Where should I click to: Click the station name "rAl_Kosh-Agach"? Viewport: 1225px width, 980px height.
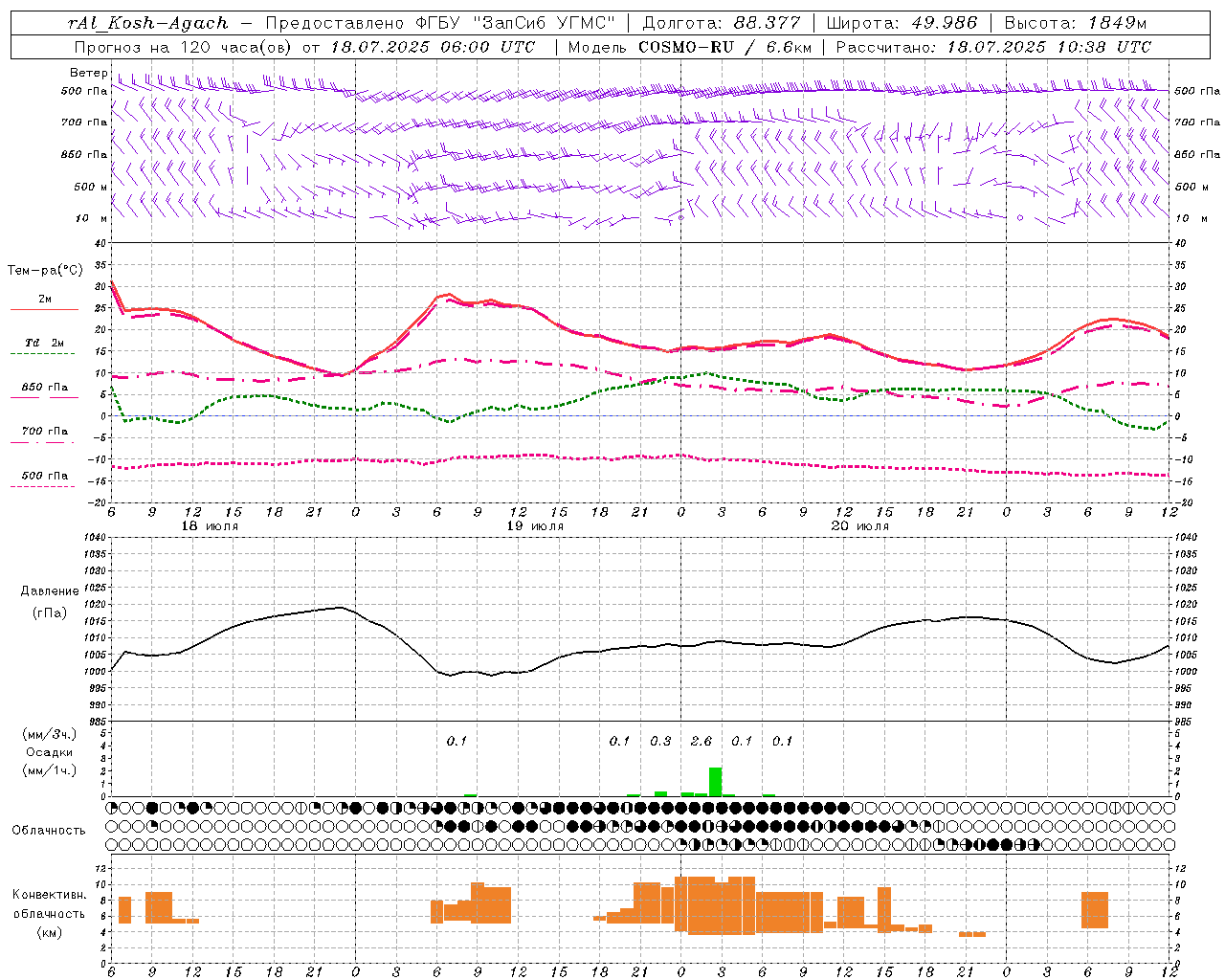point(148,23)
